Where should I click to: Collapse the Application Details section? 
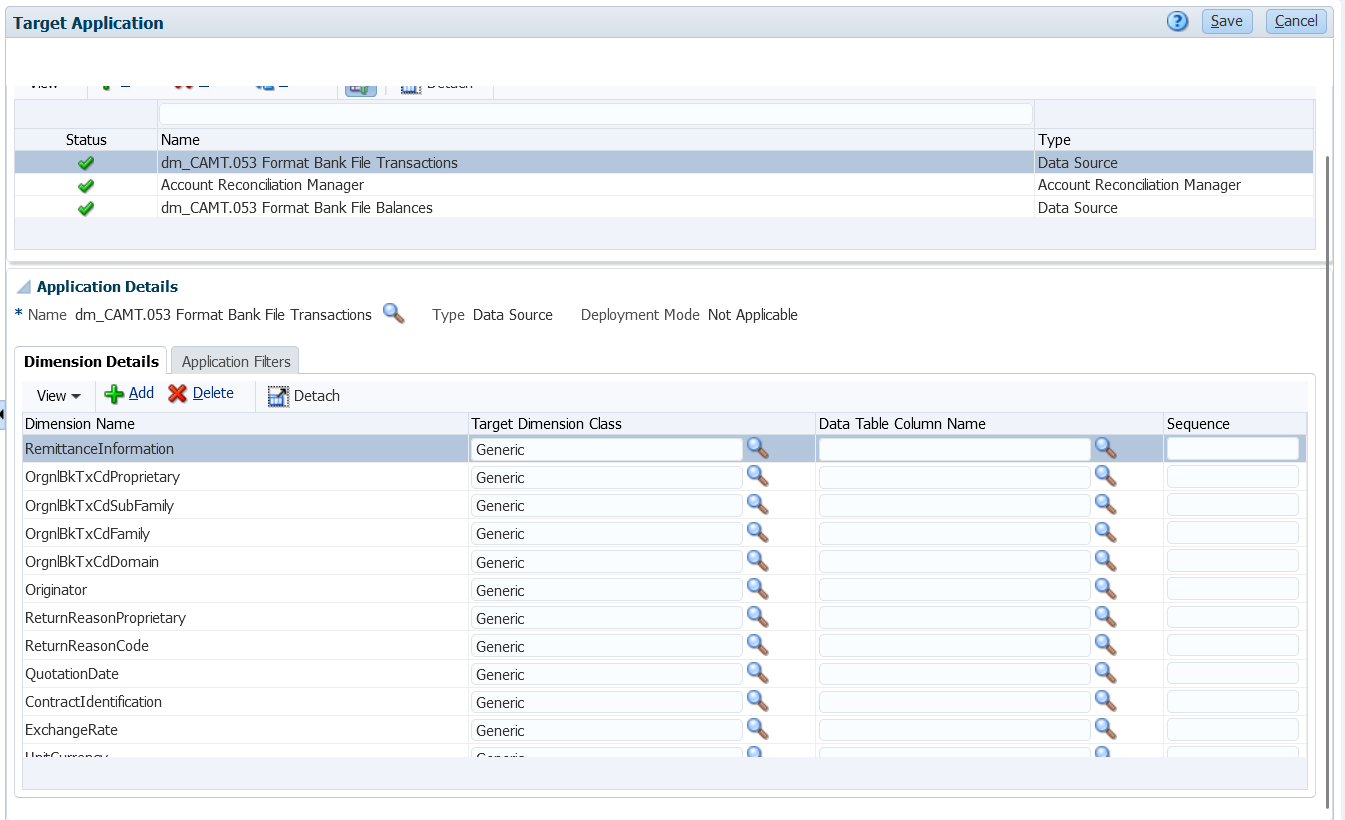tap(24, 287)
